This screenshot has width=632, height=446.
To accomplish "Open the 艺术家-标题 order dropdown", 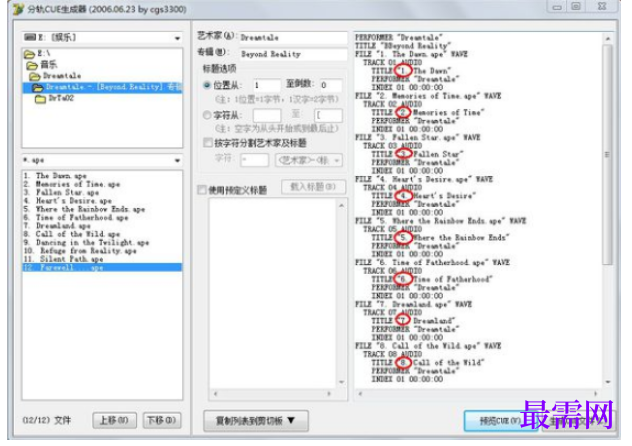I will point(309,160).
